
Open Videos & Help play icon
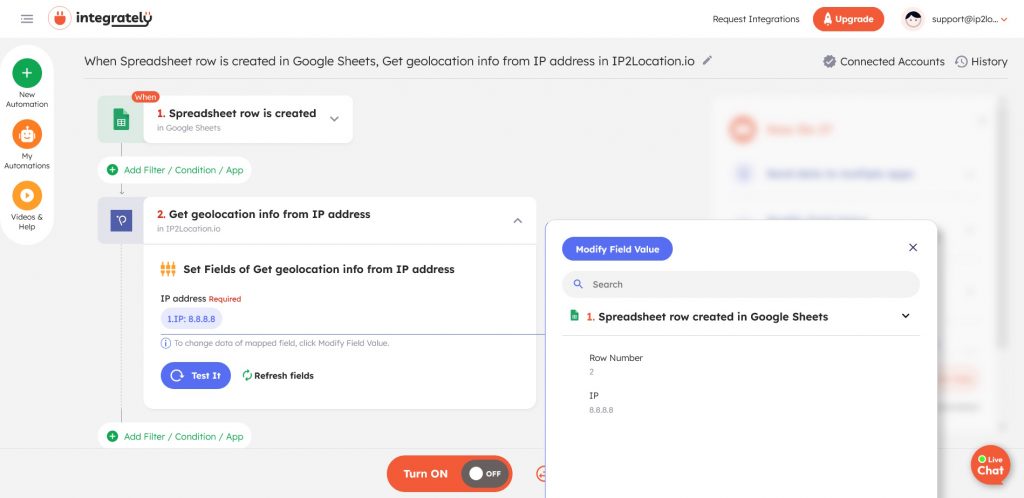pos(27,196)
